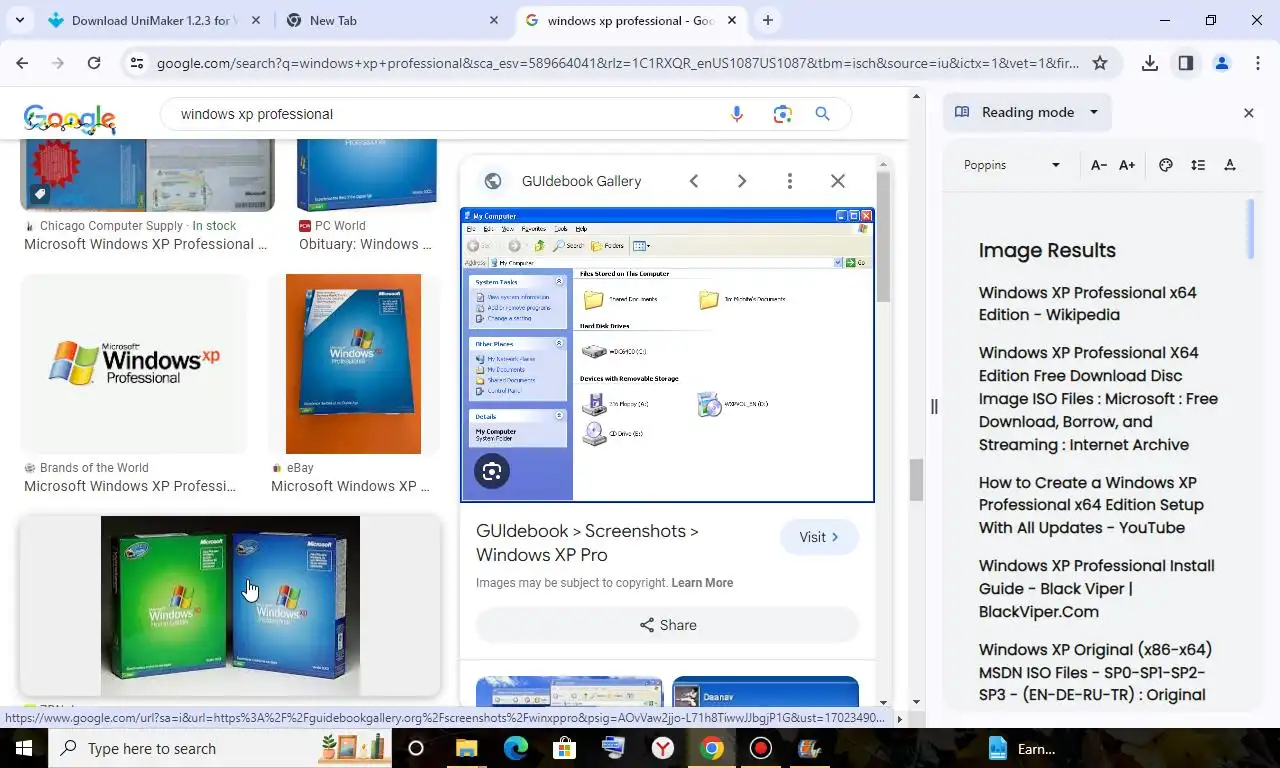The height and width of the screenshot is (768, 1280).
Task: Open preview panel three-dot options
Action: pyautogui.click(x=790, y=181)
